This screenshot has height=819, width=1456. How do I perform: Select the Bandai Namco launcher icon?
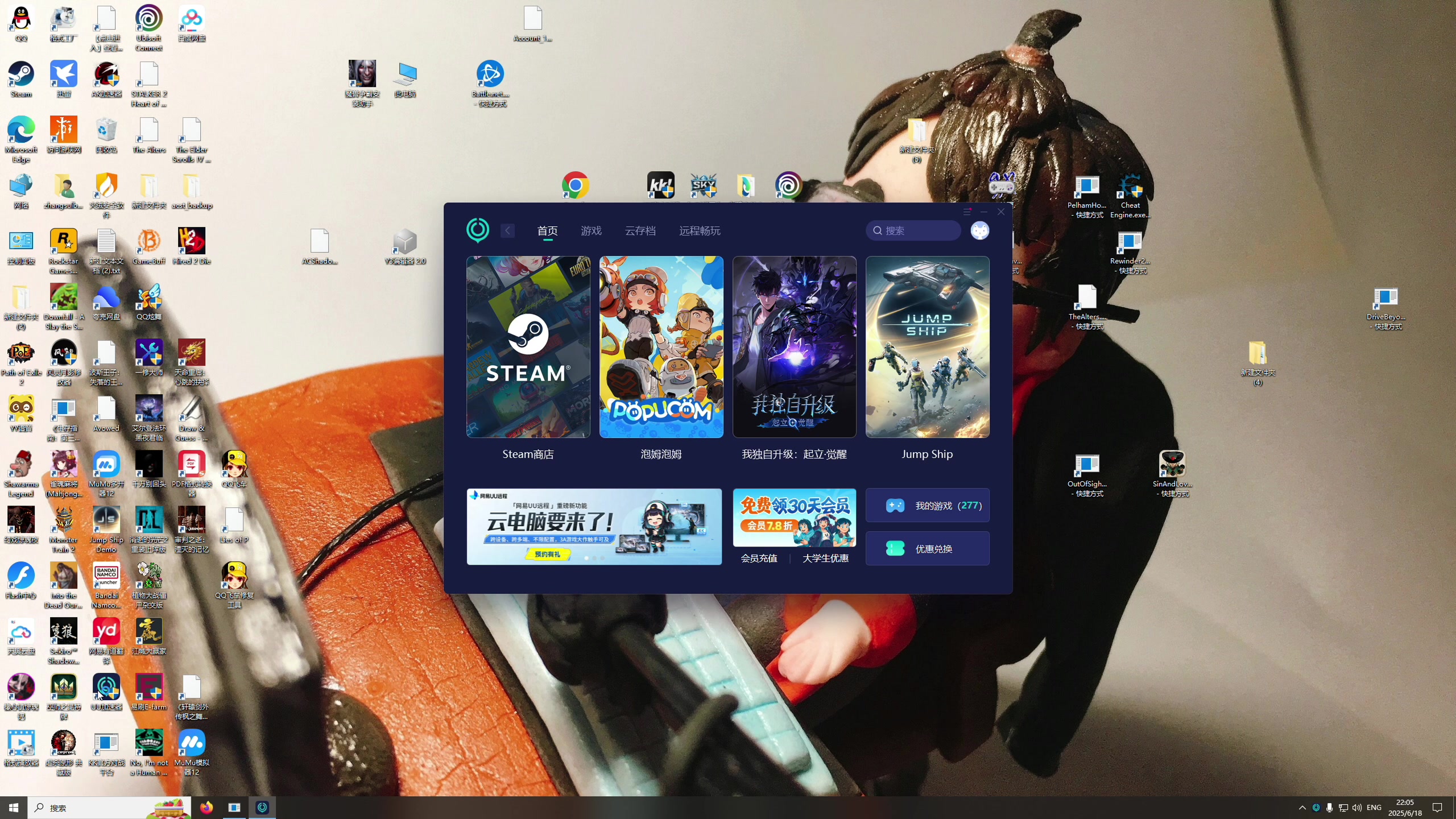[106, 585]
